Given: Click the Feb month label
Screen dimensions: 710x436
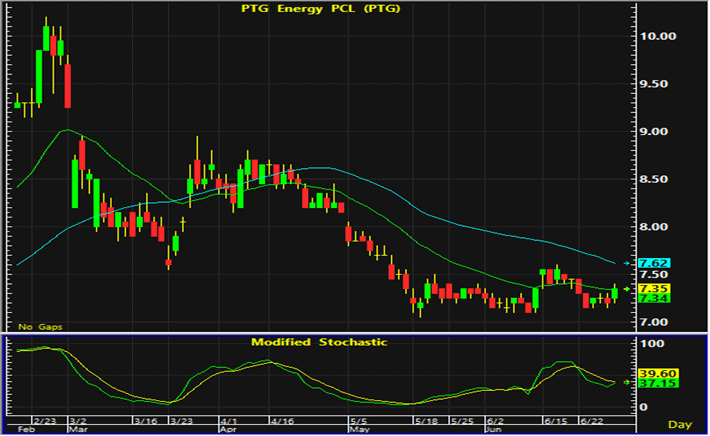Looking at the screenshot, I should (25, 429).
